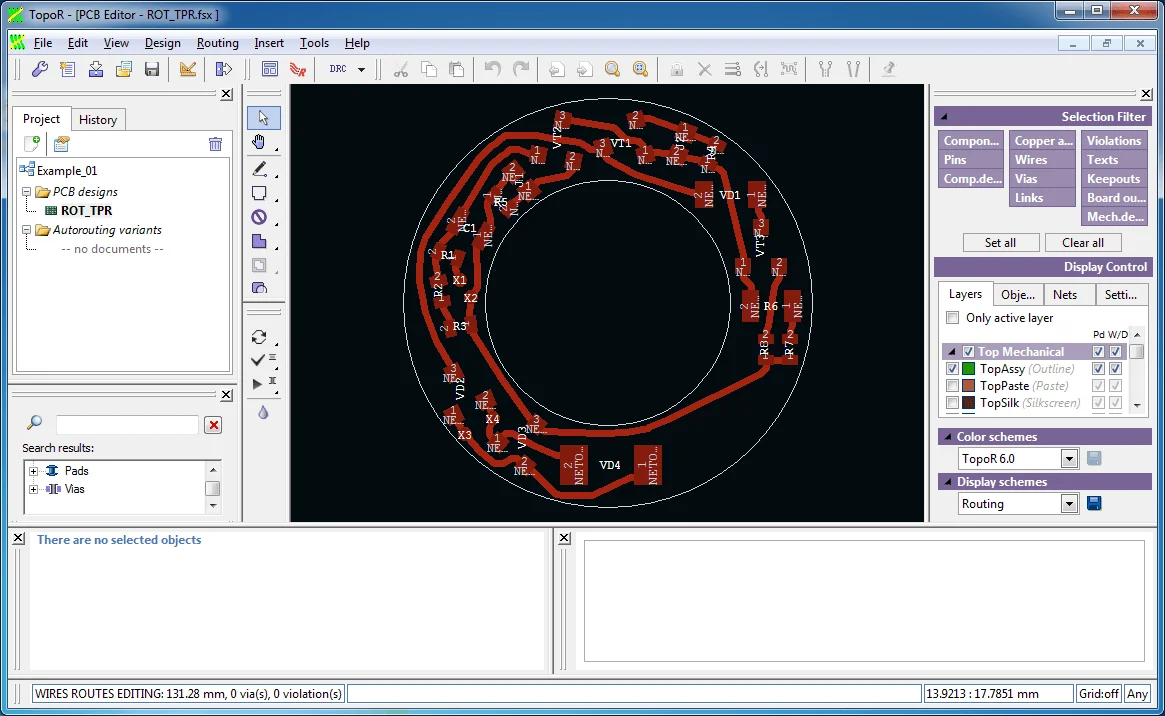Expand the Pads search results node

point(33,471)
